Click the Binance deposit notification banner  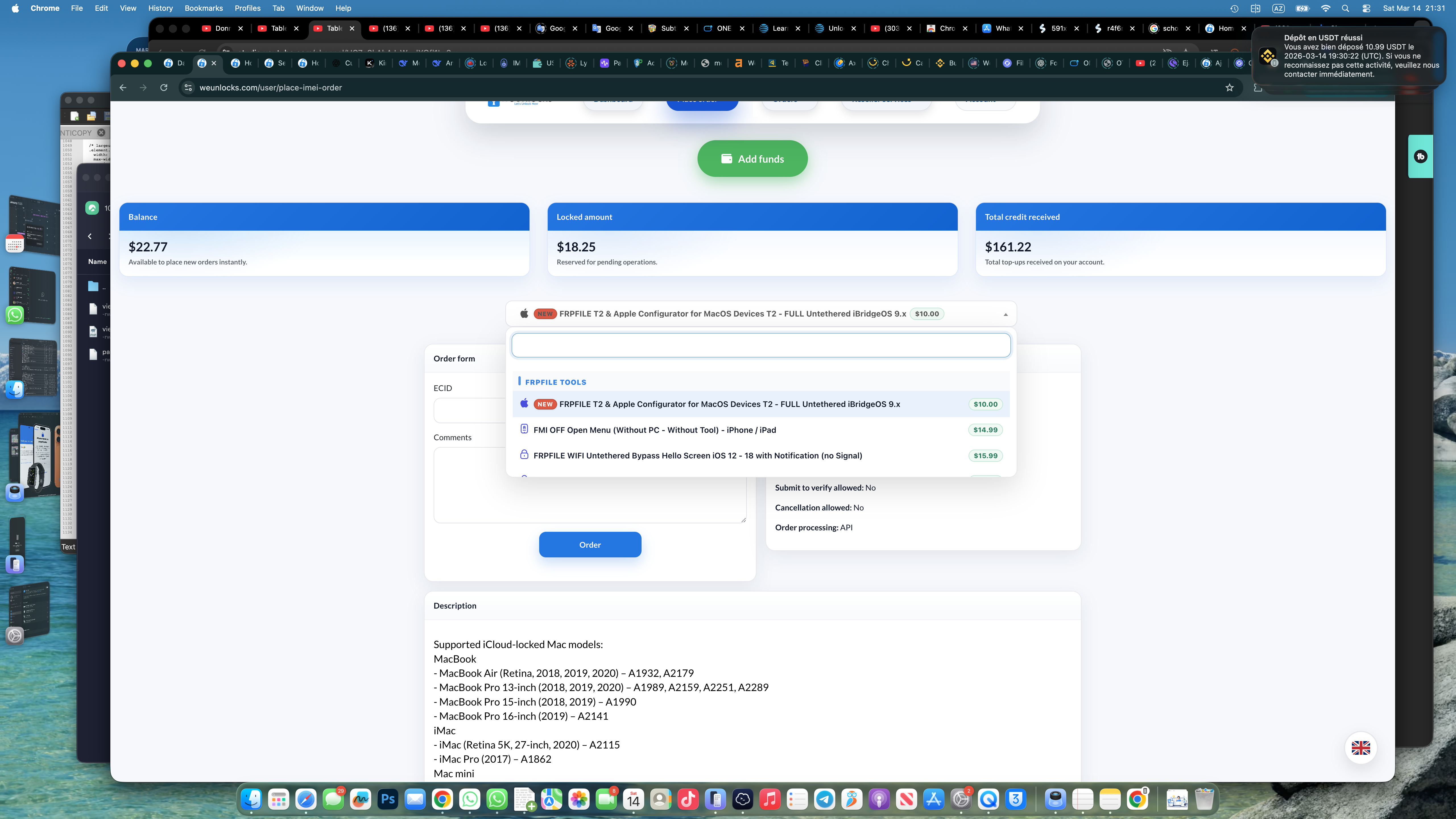point(1349,56)
